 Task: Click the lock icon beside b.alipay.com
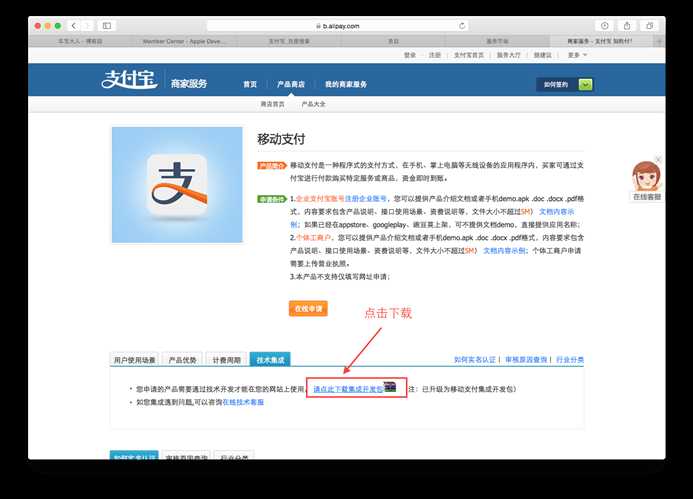click(318, 26)
